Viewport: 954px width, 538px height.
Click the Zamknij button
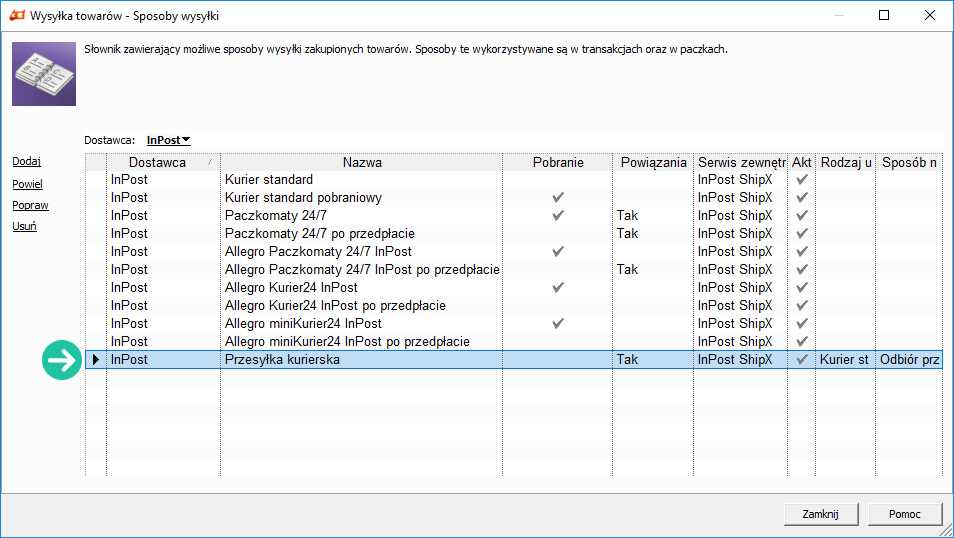pyautogui.click(x=821, y=514)
